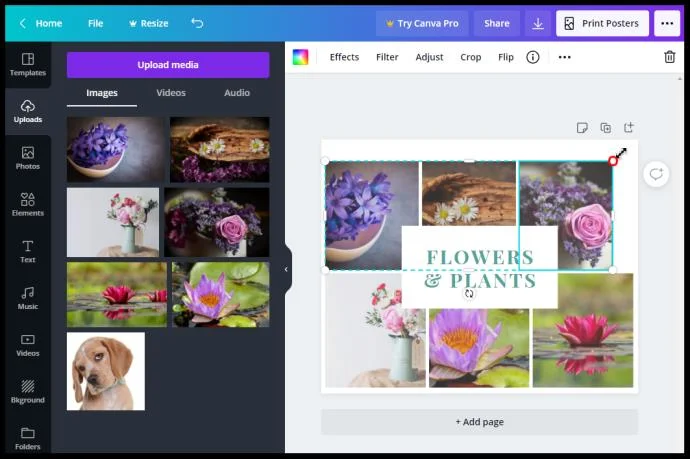Click the Print Posters button
This screenshot has width=690, height=459.
(602, 23)
